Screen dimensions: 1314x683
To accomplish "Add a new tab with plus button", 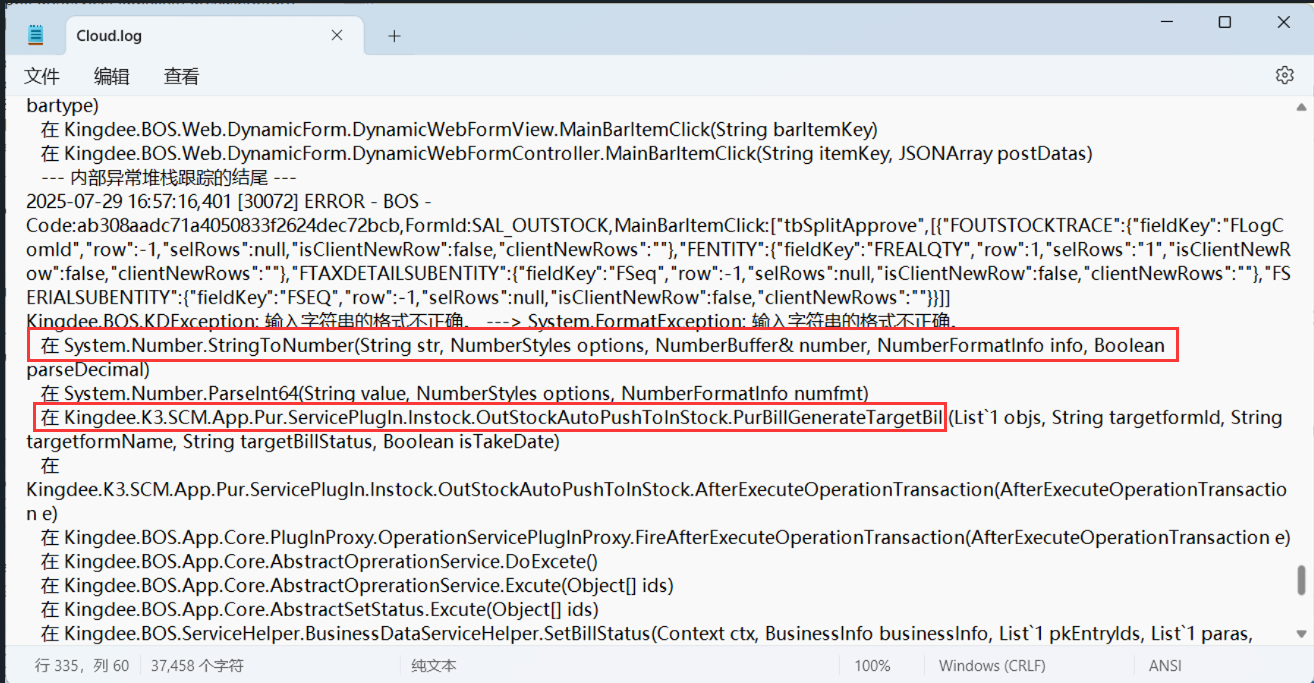I will point(394,35).
